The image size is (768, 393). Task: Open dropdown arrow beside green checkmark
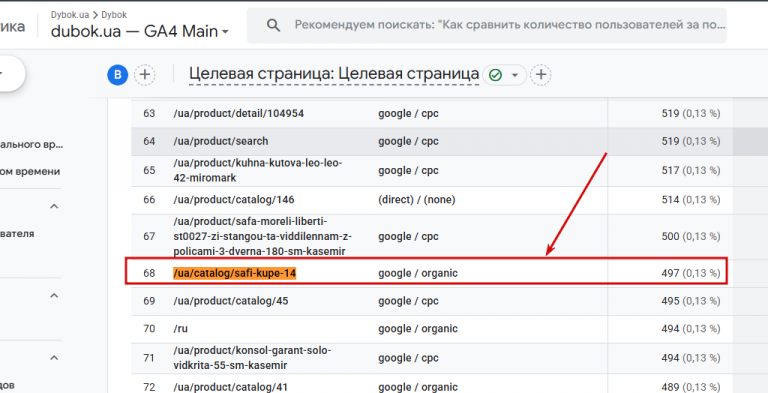click(514, 75)
